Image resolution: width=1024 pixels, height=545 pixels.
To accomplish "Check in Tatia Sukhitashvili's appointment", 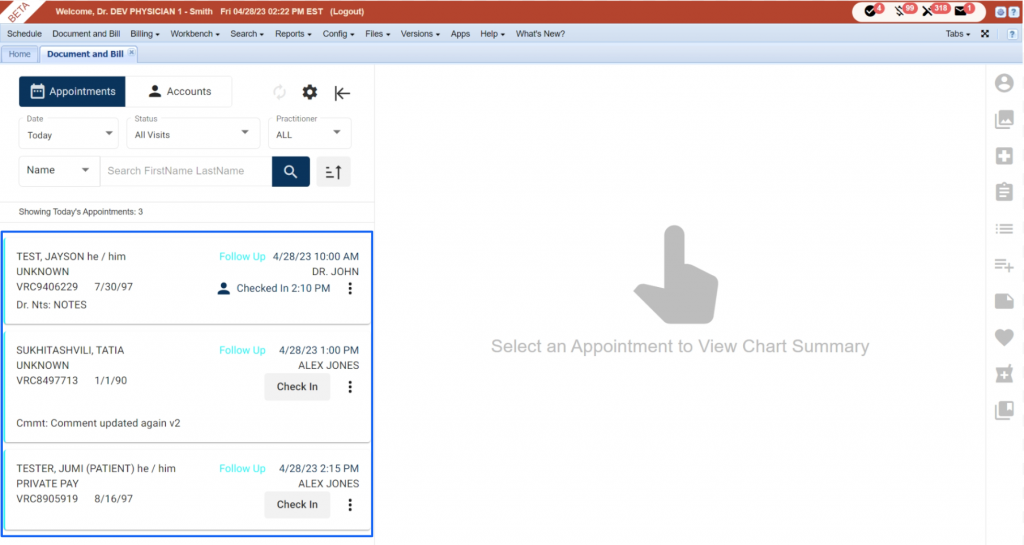I will tap(297, 386).
